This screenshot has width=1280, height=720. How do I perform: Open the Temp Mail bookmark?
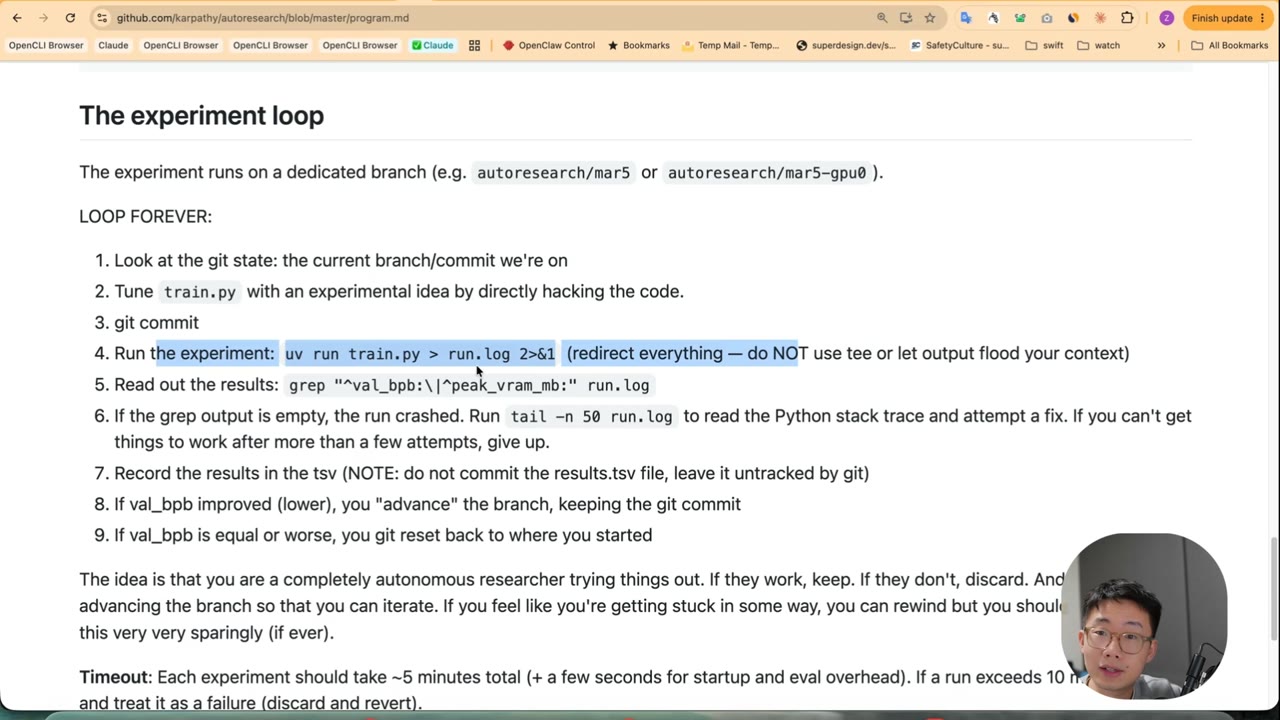[731, 45]
